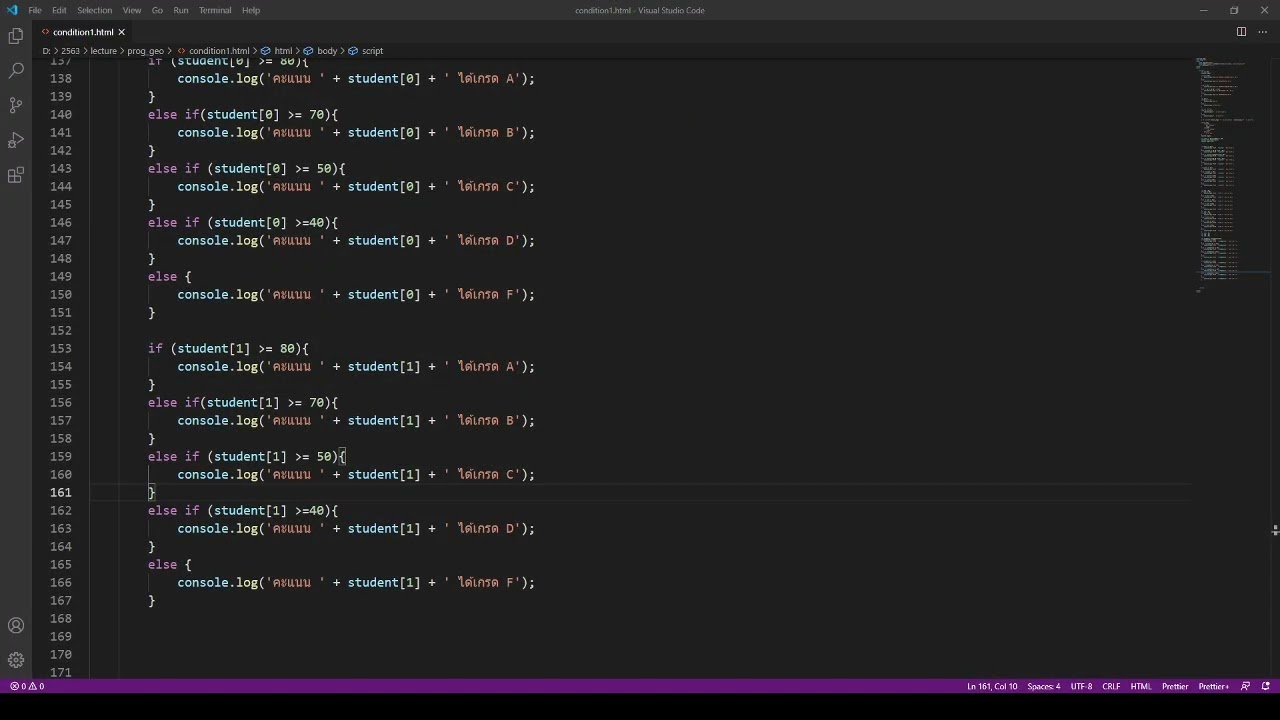Open the notifications bell in status bar
Screen dimensions: 1280x720
[x=1266, y=686]
